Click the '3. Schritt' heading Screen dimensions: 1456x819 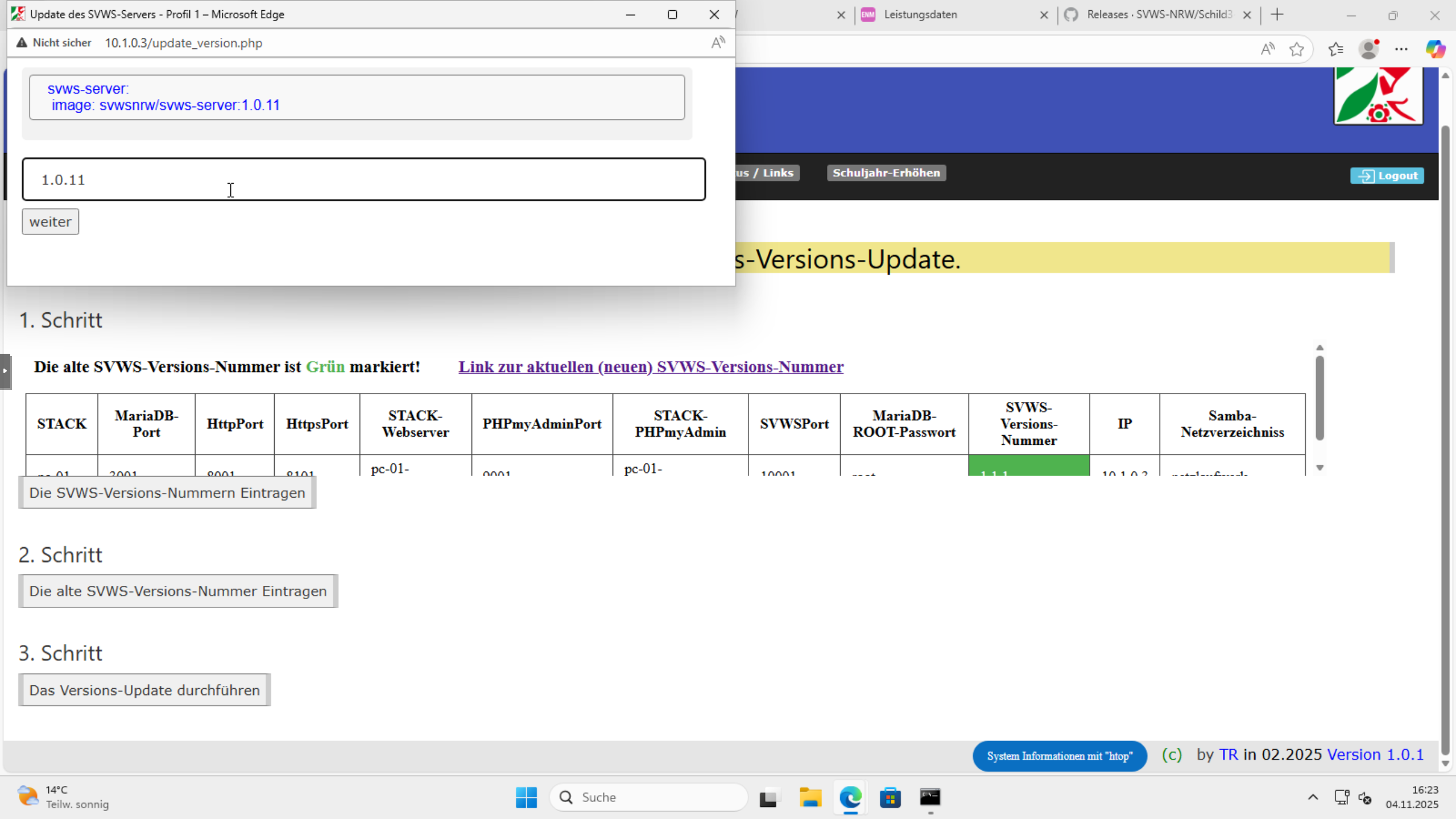(60, 653)
